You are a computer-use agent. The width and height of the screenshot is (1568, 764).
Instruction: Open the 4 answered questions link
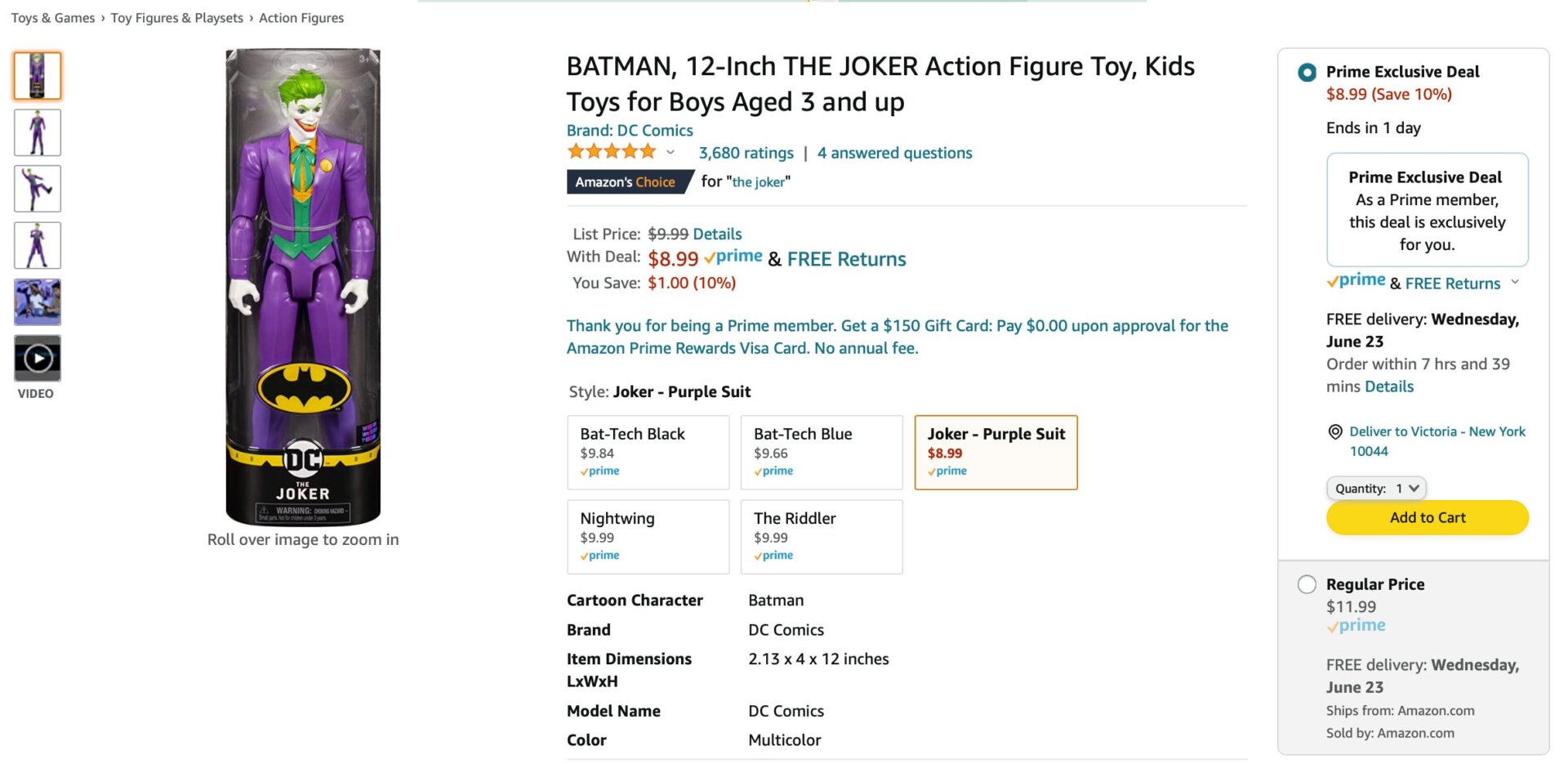click(x=894, y=153)
